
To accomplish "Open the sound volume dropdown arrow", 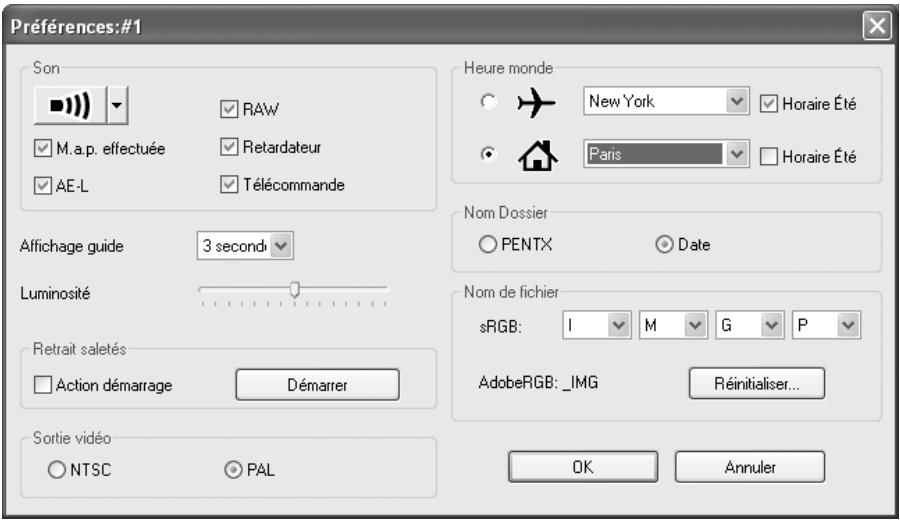I will pos(117,105).
